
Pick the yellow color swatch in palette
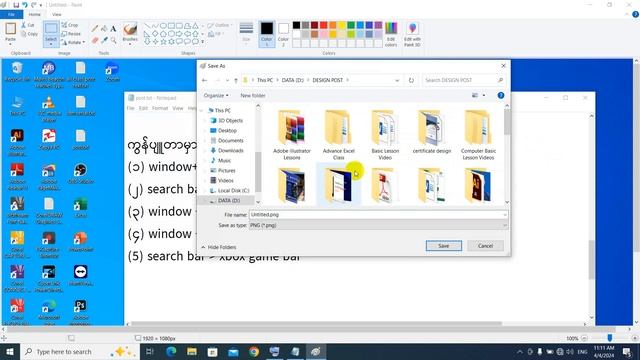coord(342,25)
